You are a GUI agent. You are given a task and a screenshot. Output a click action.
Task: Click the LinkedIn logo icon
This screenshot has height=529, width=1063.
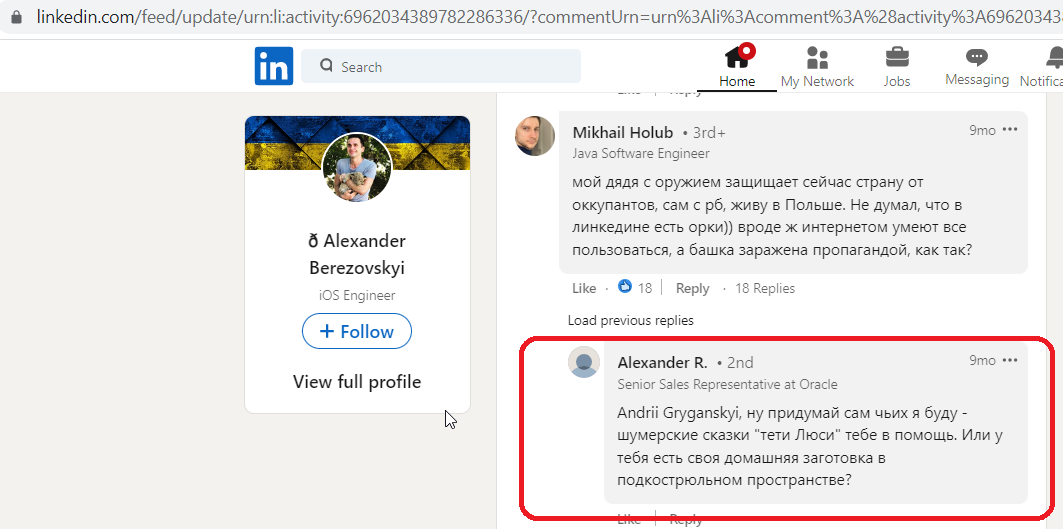(274, 66)
